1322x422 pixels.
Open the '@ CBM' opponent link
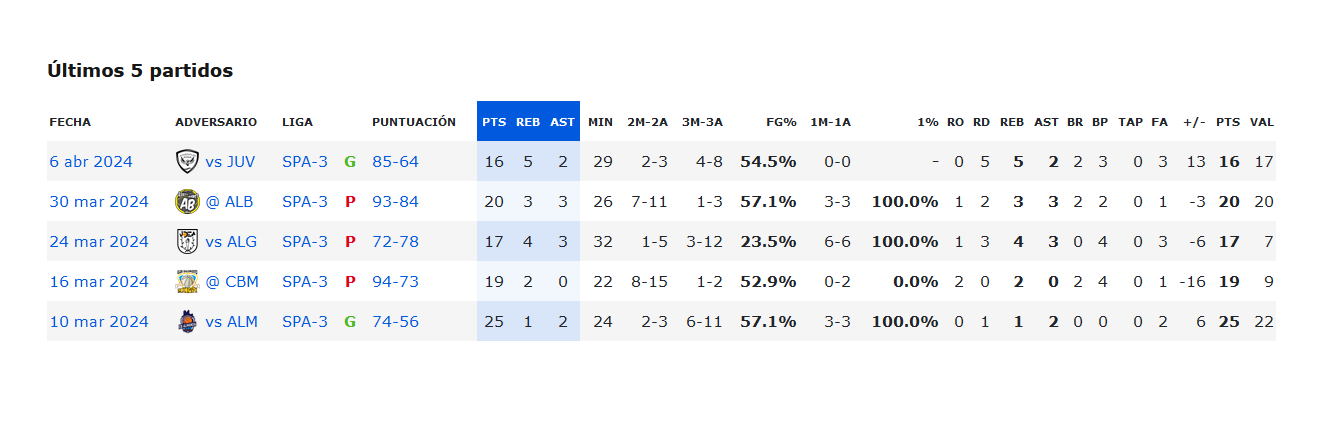(232, 282)
